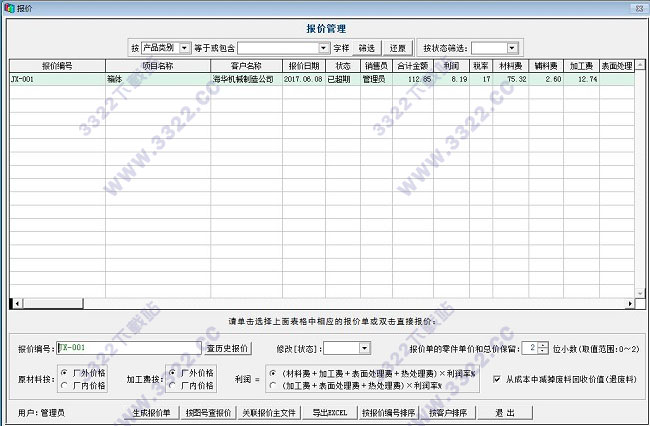650x426 pixels.
Task: Click the 12.74 processing fee cell
Action: (581, 79)
